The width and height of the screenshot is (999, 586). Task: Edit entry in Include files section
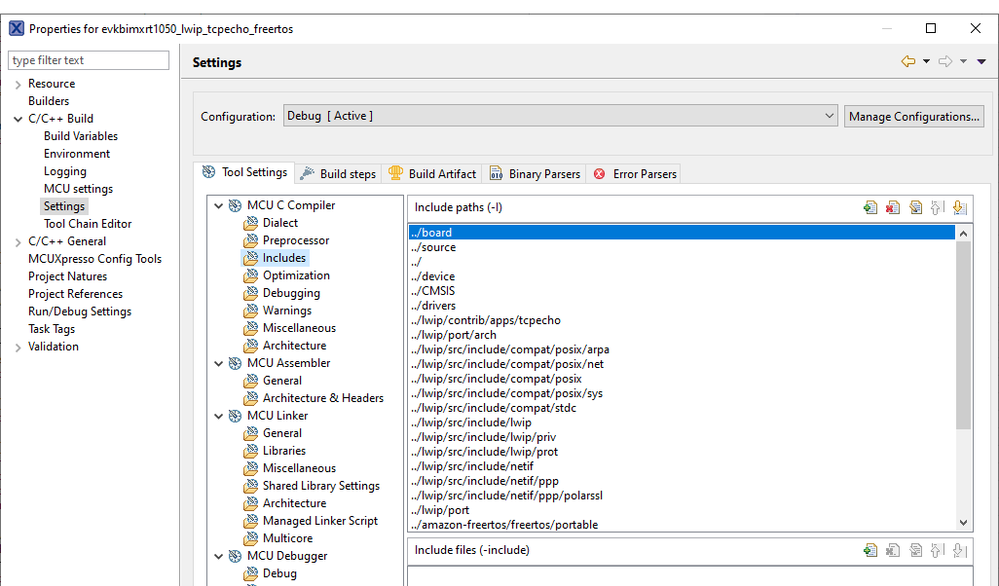[916, 550]
